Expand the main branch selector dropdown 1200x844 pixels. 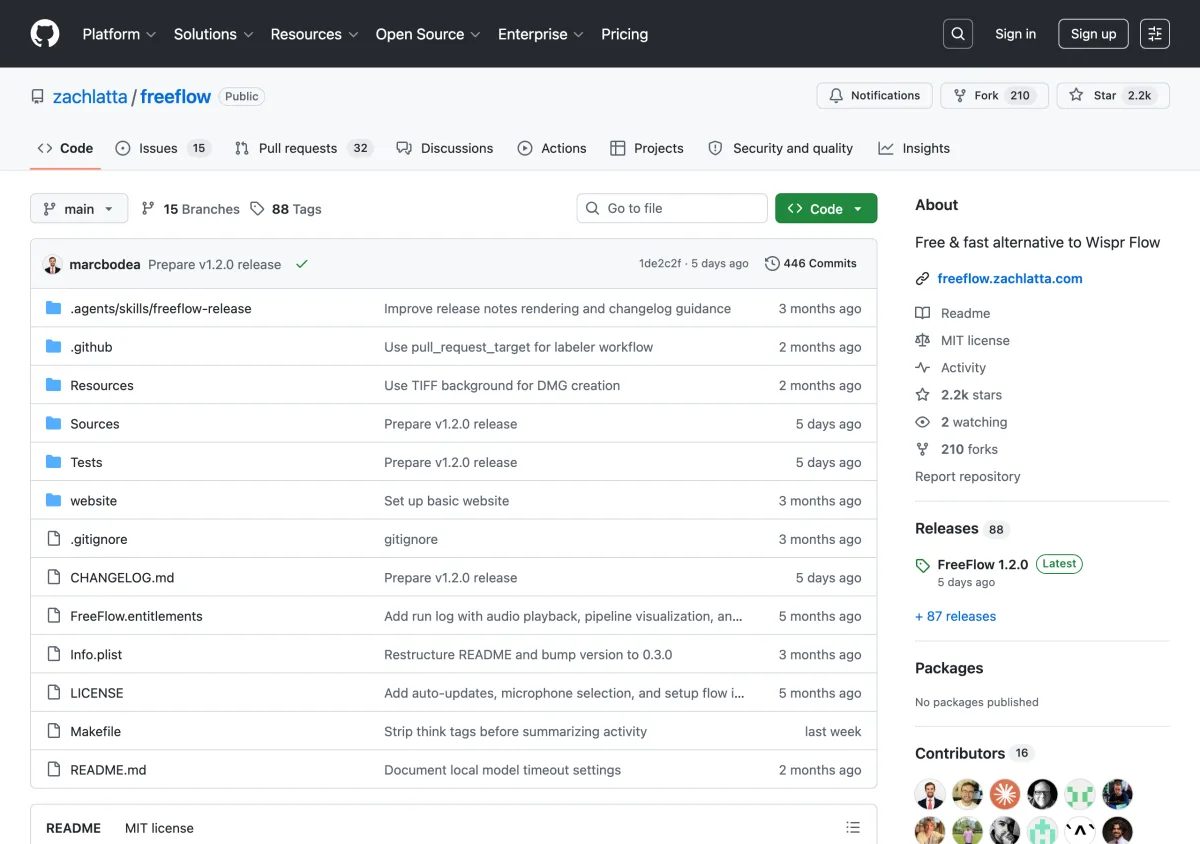click(79, 208)
